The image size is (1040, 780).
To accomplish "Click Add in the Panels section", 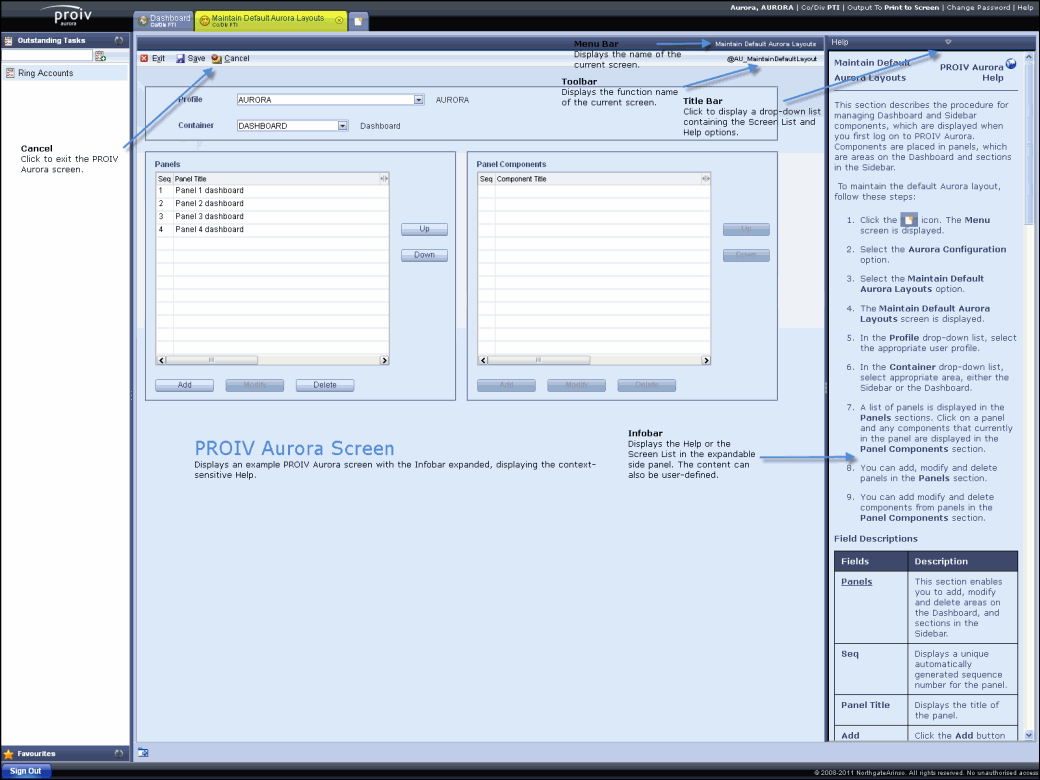I will tap(184, 385).
